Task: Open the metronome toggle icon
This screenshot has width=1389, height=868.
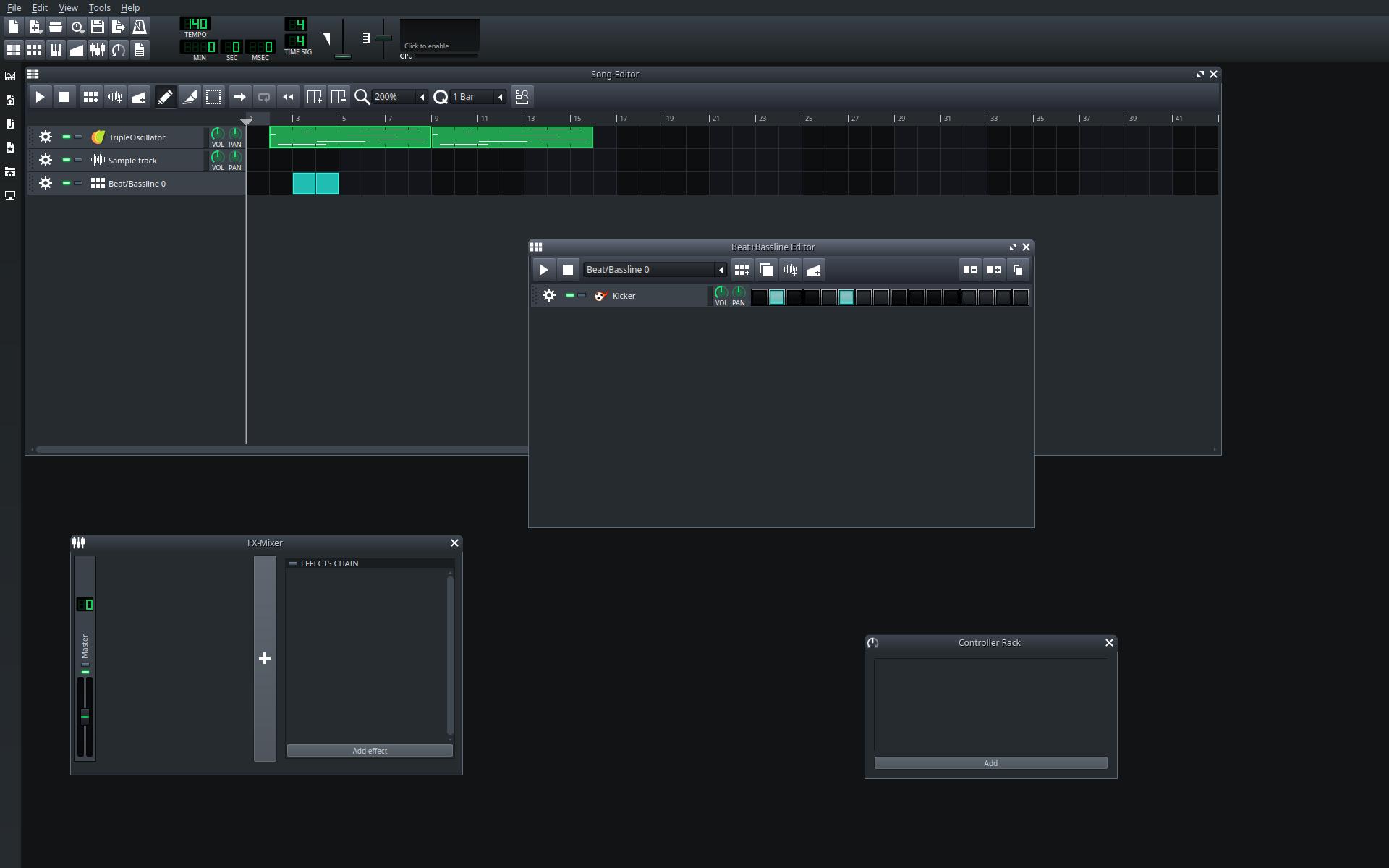Action: coord(140,27)
